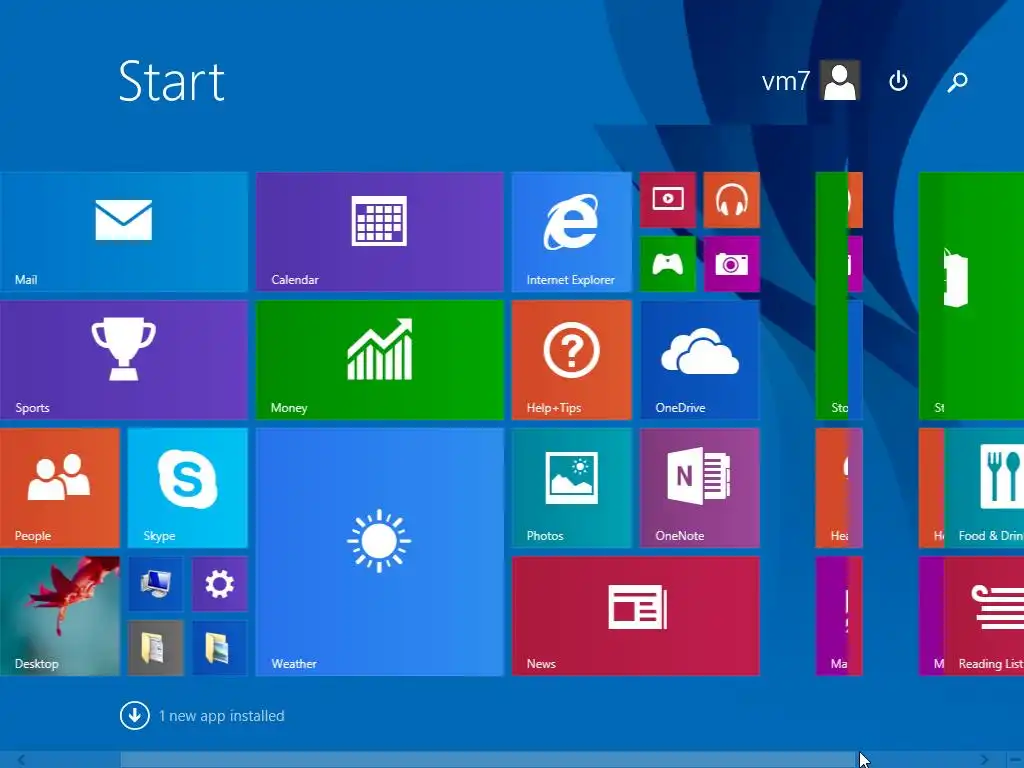Open the Money tile

[379, 360]
